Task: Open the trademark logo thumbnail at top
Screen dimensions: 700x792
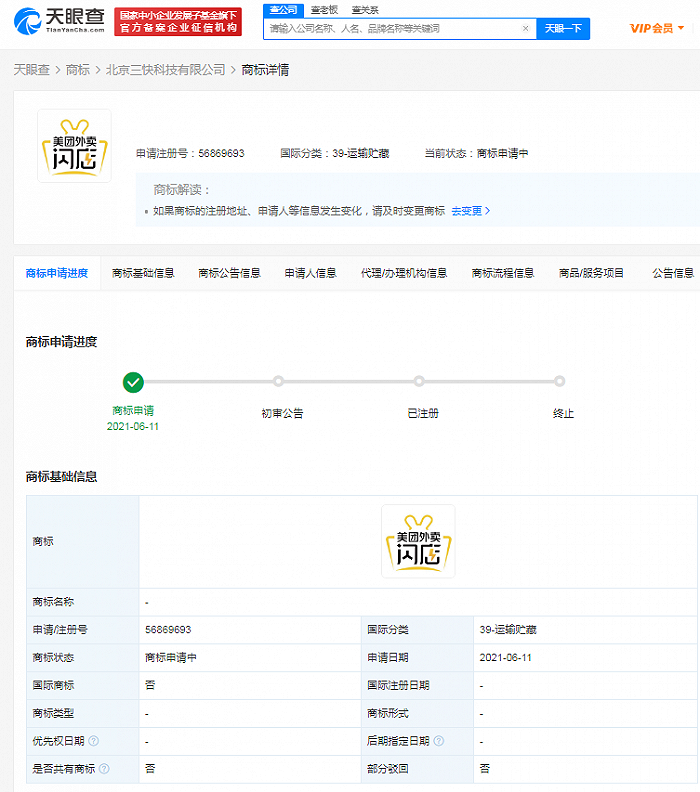Action: pos(74,146)
